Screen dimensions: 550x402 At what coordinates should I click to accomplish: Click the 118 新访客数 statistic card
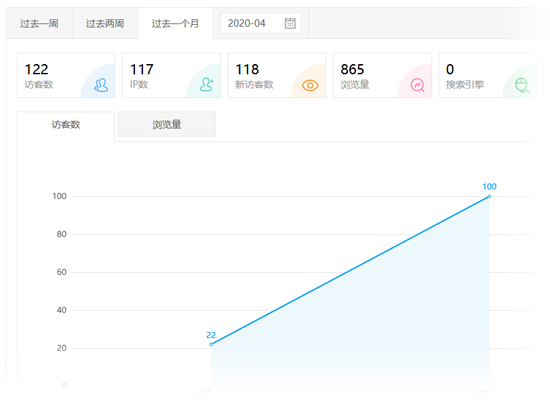tap(277, 75)
